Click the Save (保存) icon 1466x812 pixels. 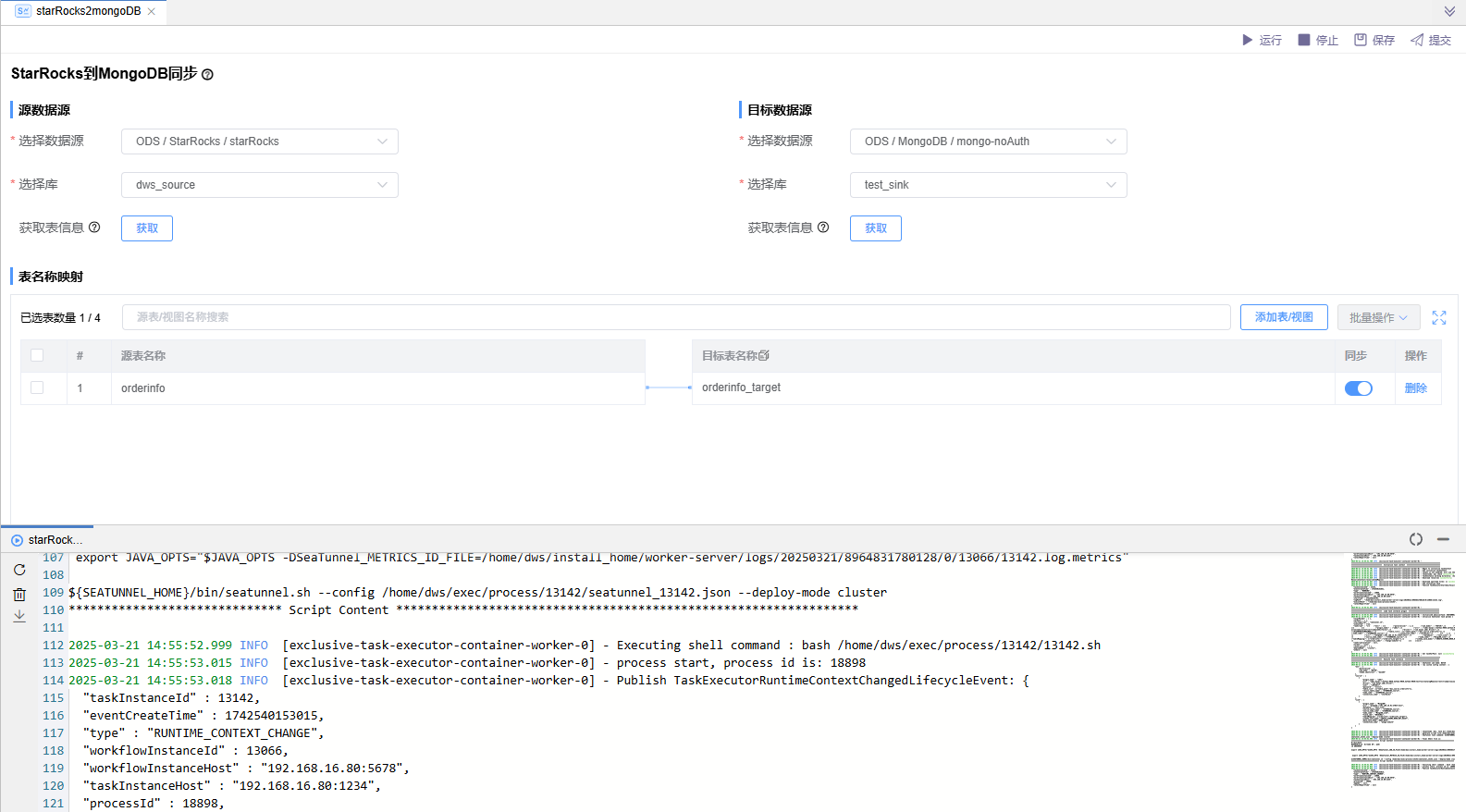tap(1361, 40)
